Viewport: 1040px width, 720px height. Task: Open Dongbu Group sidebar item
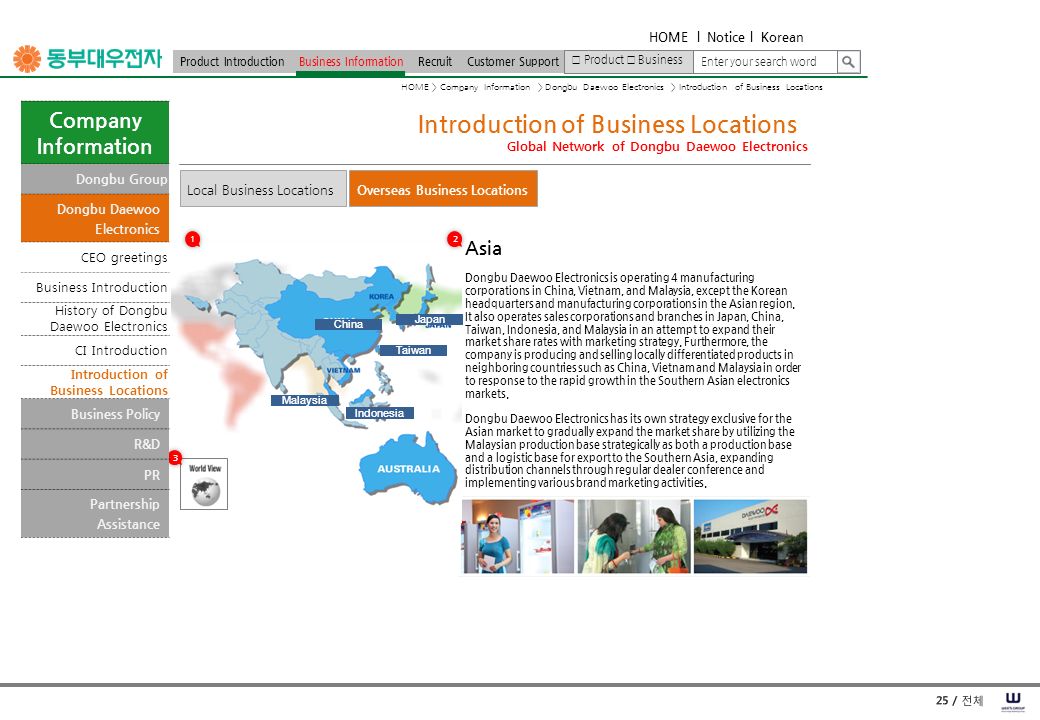pyautogui.click(x=96, y=179)
